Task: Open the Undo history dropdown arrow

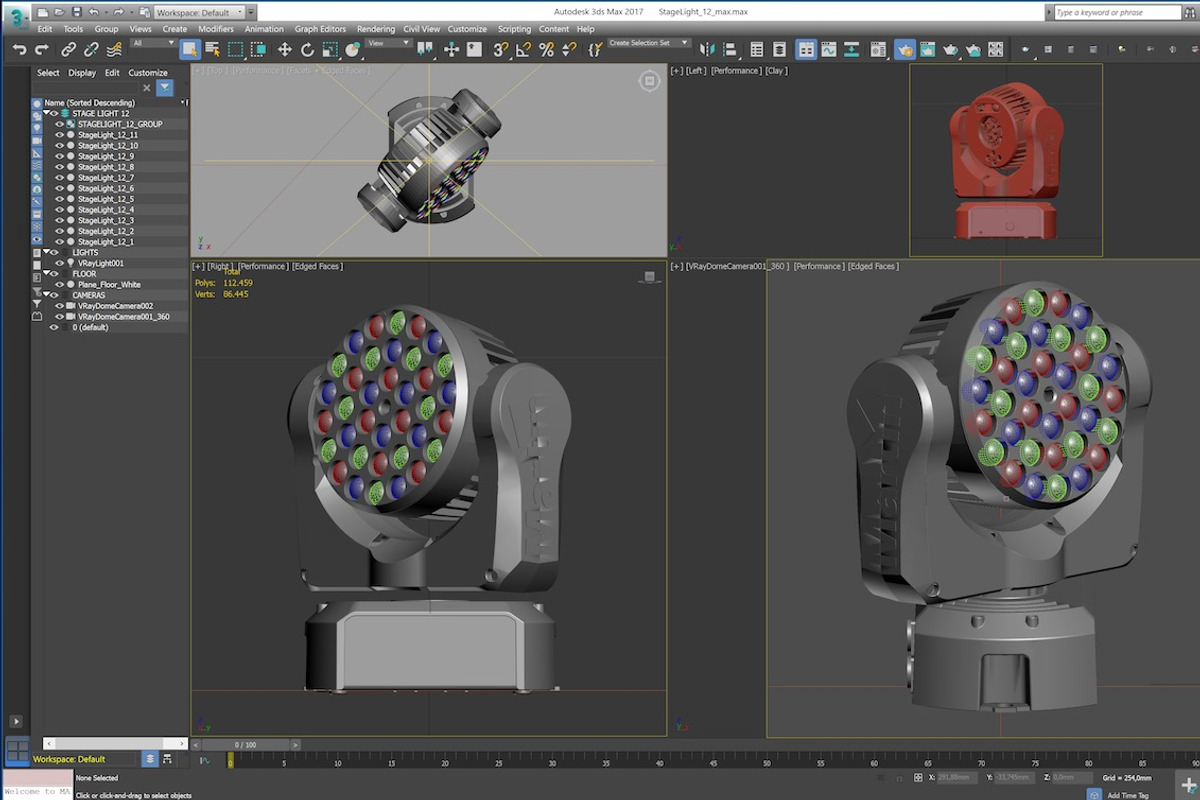Action: [x=108, y=13]
